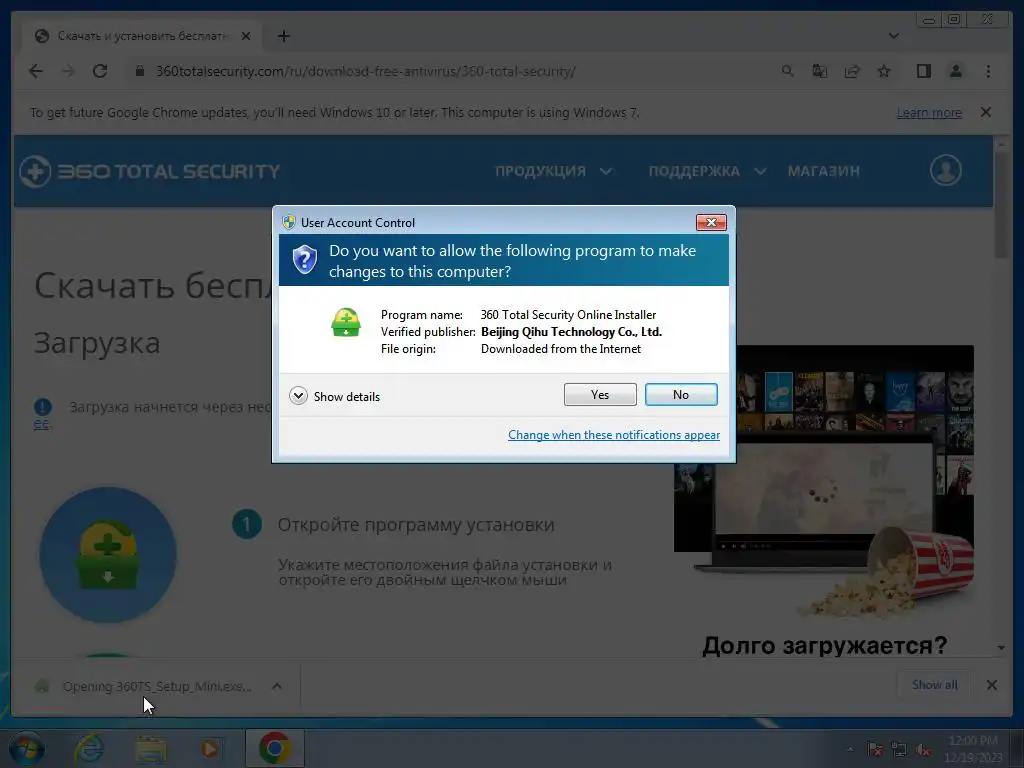The width and height of the screenshot is (1024, 768).
Task: Click the translate page icon
Action: coord(820,71)
